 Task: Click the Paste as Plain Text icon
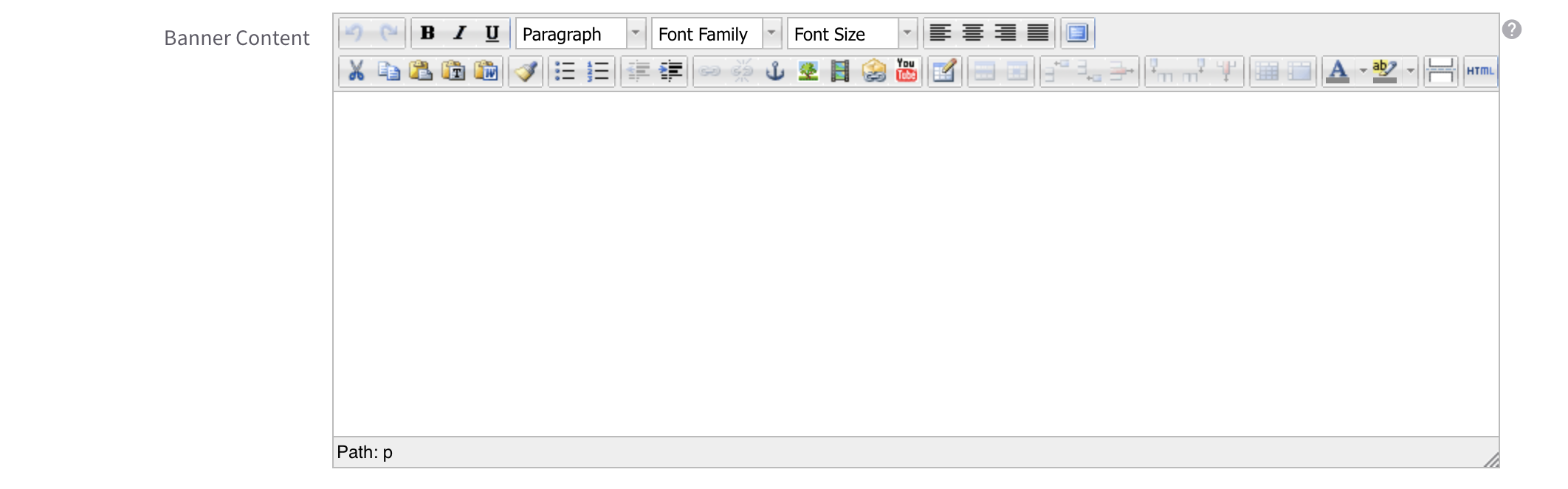[x=453, y=72]
